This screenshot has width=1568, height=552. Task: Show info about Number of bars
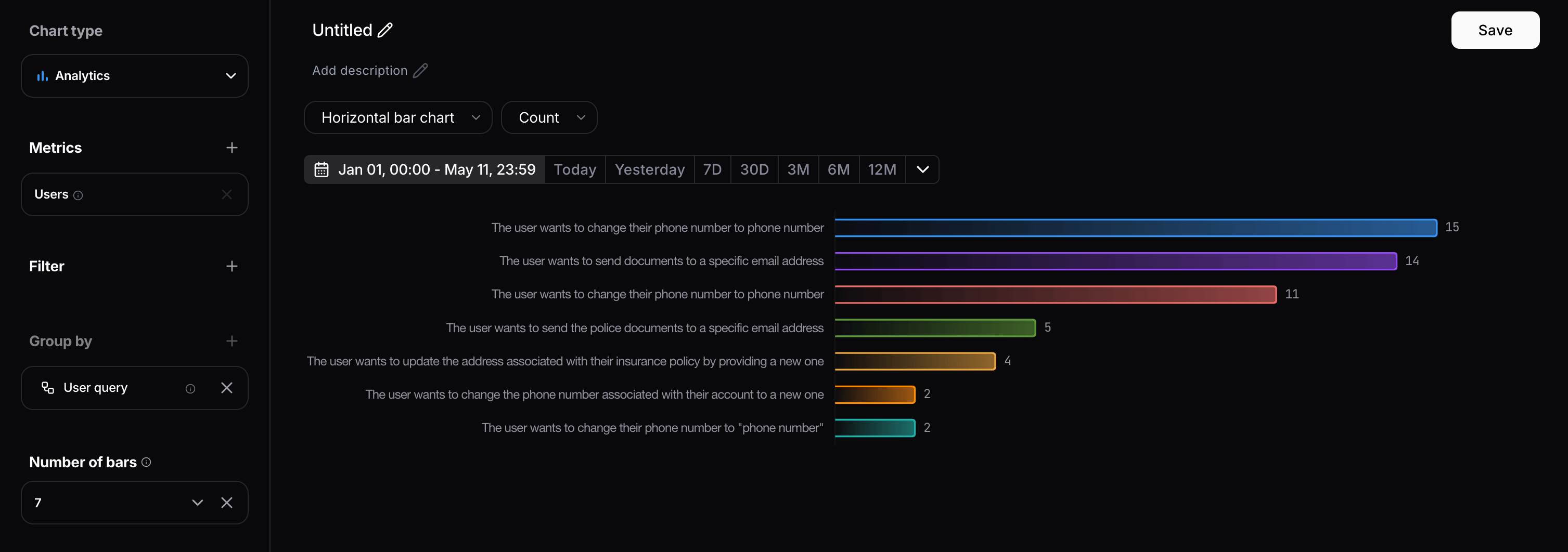click(146, 462)
